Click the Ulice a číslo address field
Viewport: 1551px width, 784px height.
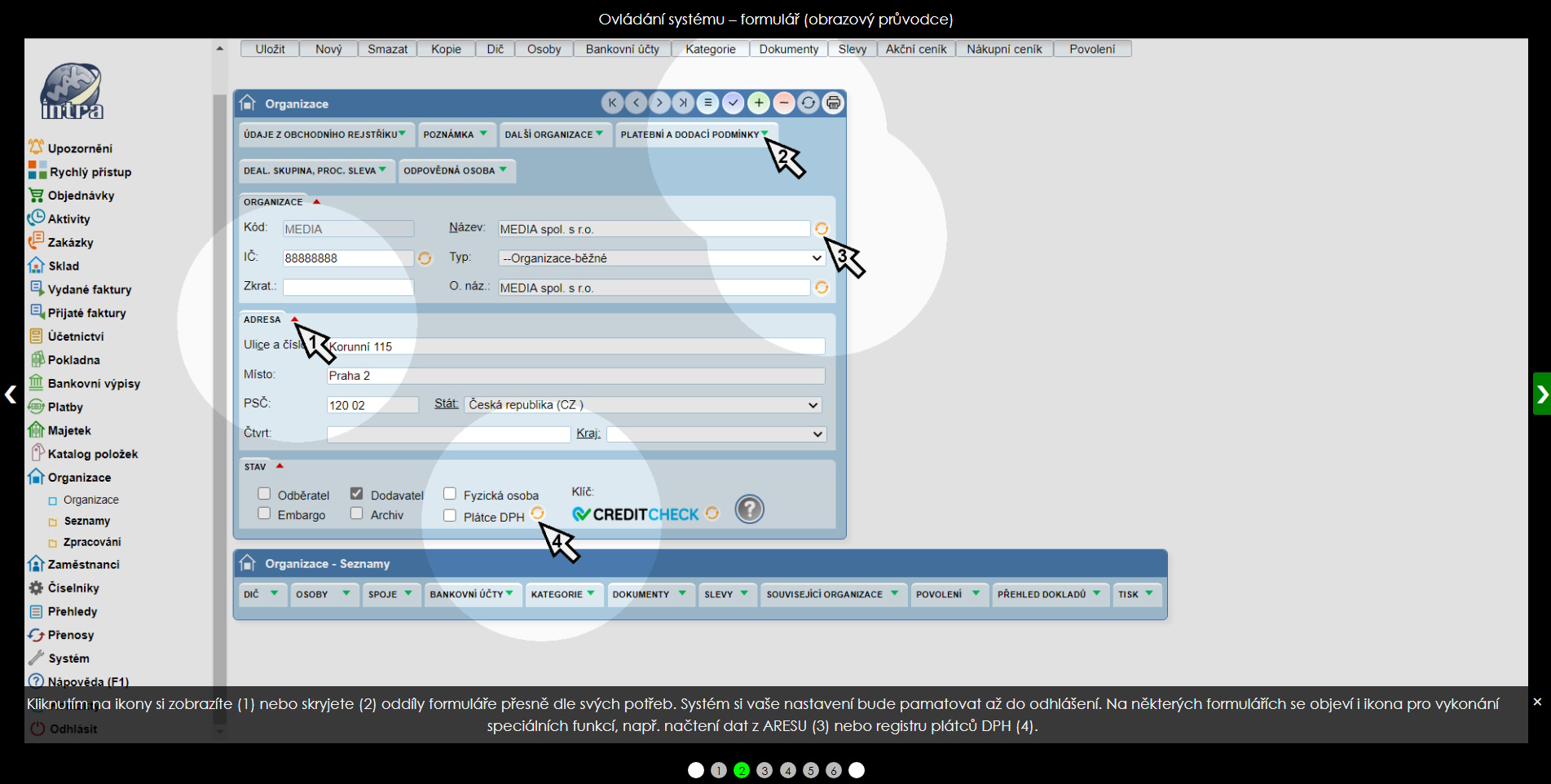(x=575, y=346)
